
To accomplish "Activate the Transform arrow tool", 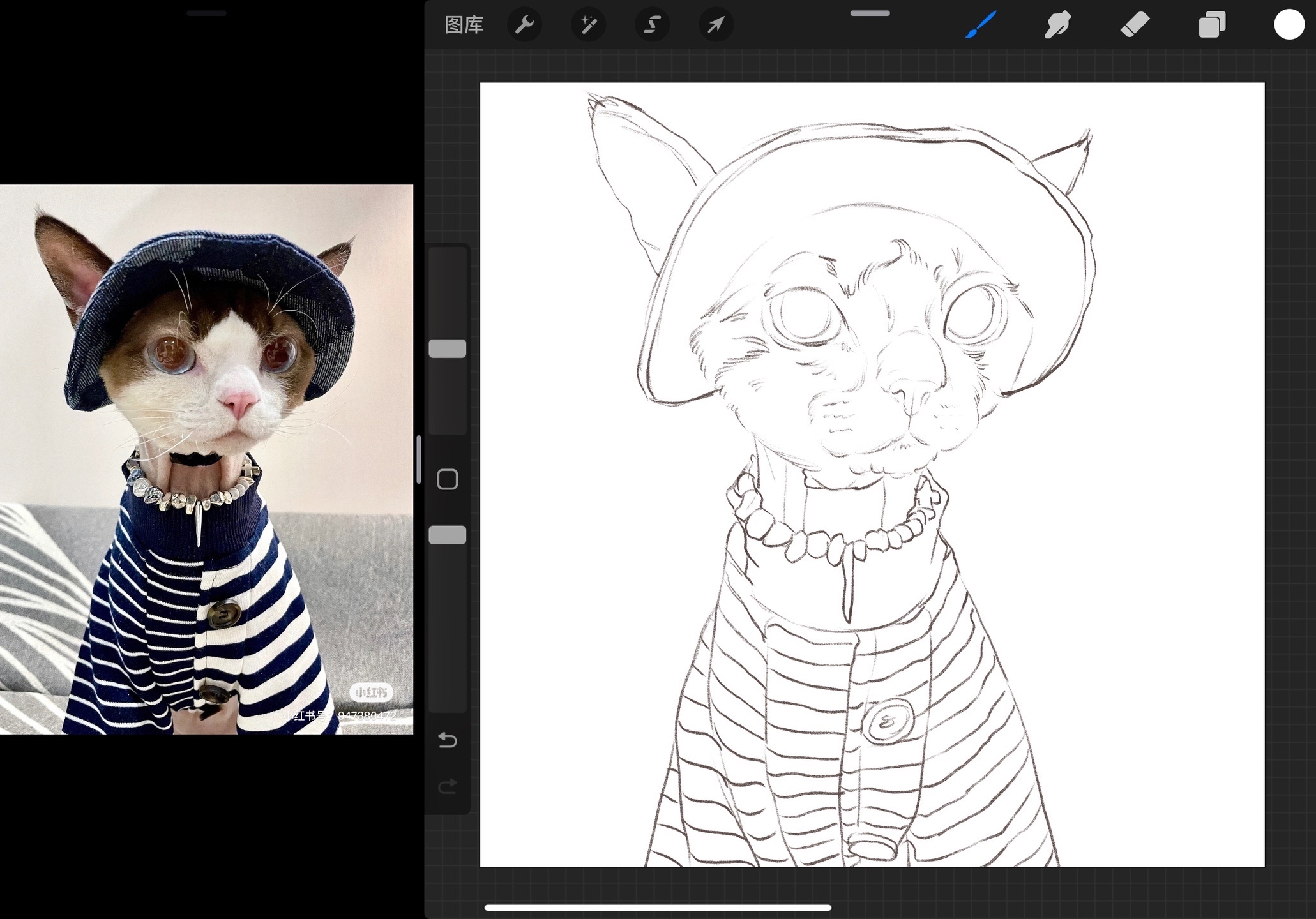I will tap(716, 25).
